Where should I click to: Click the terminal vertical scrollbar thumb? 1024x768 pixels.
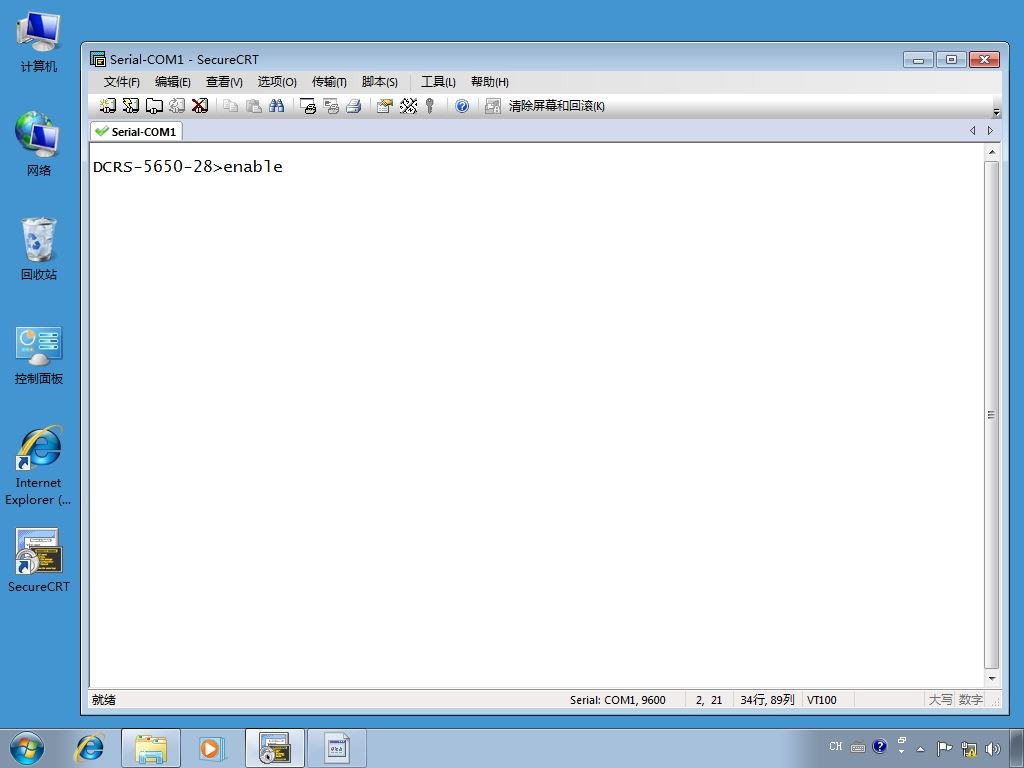(991, 415)
